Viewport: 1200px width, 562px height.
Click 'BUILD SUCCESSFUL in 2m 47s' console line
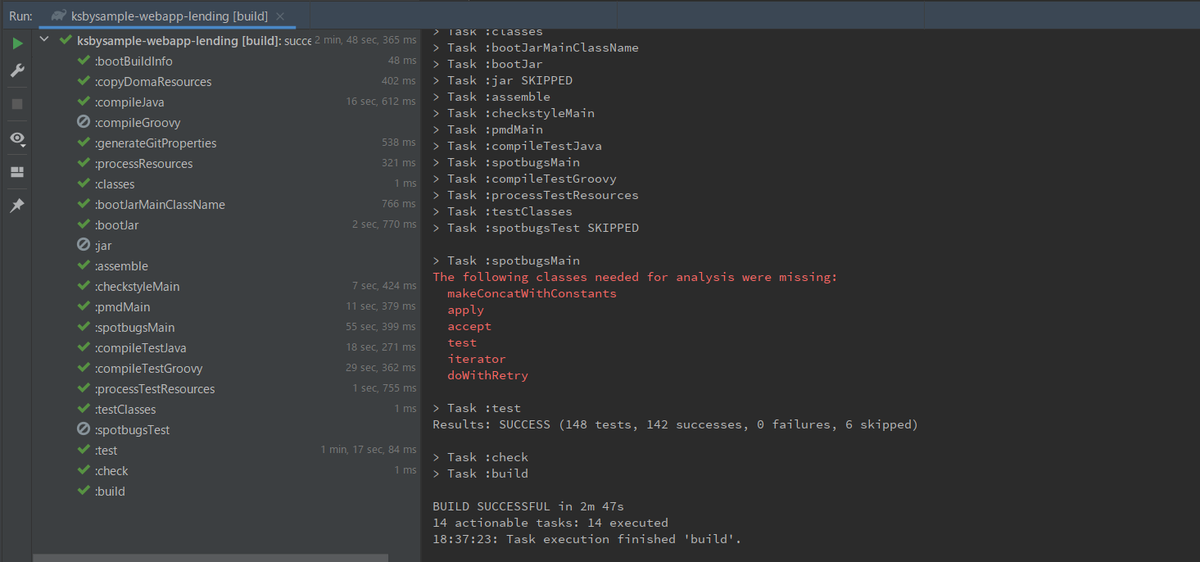(x=528, y=506)
